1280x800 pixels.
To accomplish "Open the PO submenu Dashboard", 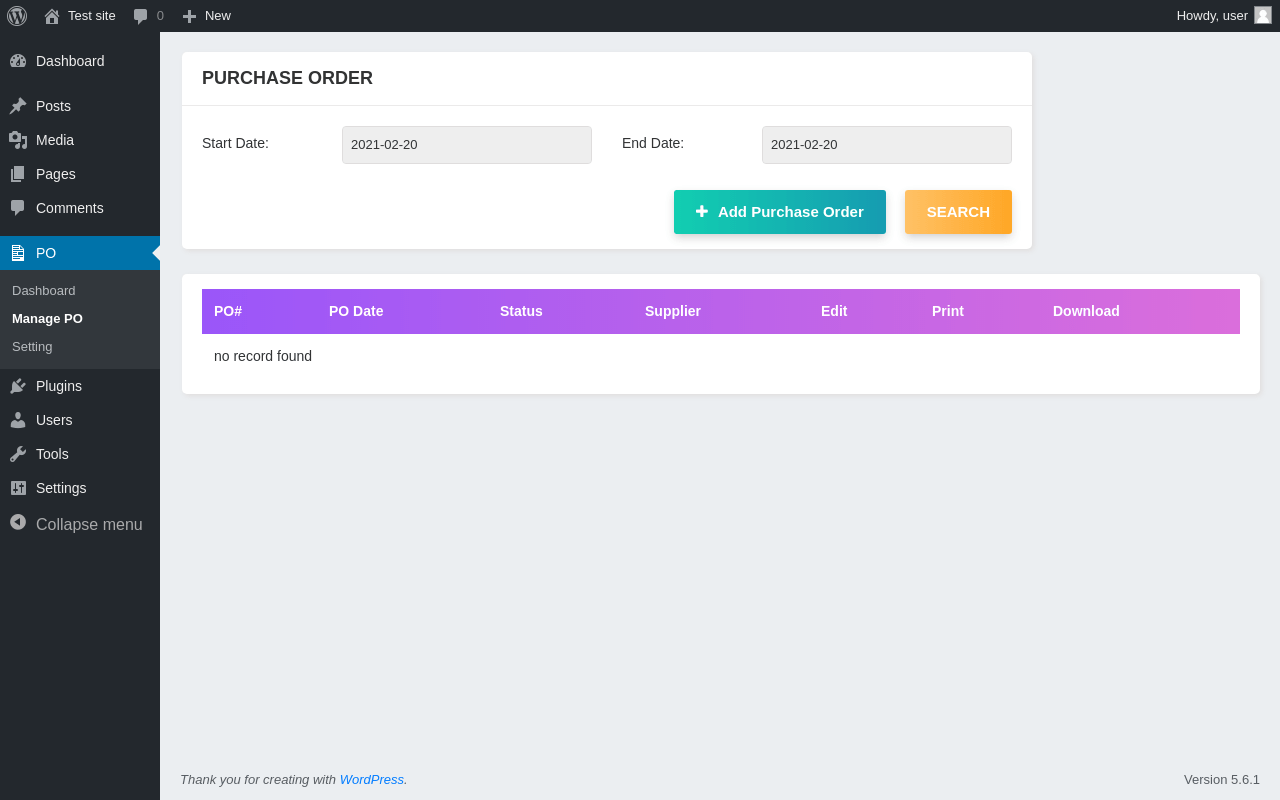I will [x=80, y=290].
